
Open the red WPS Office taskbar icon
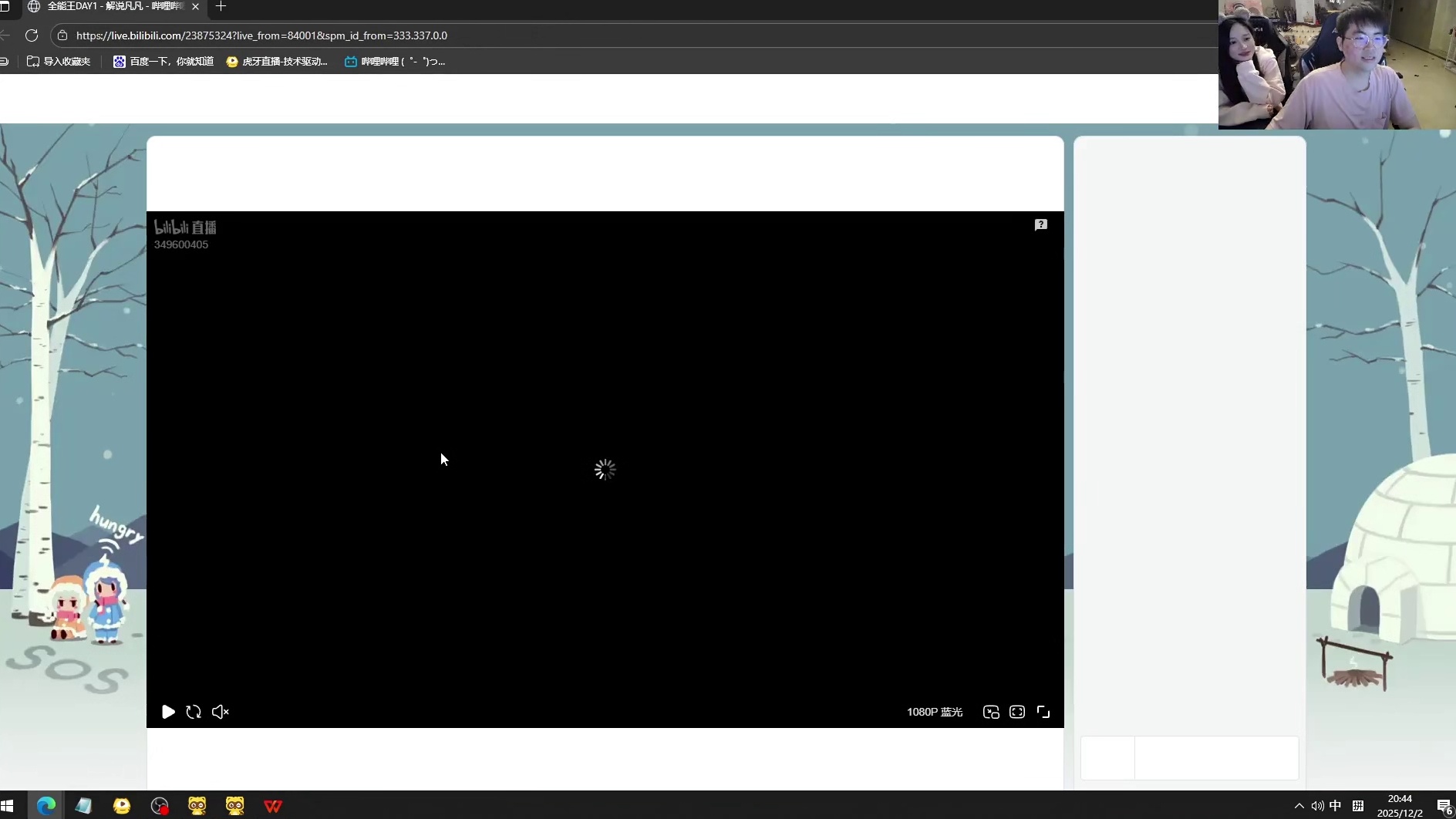coord(272,806)
